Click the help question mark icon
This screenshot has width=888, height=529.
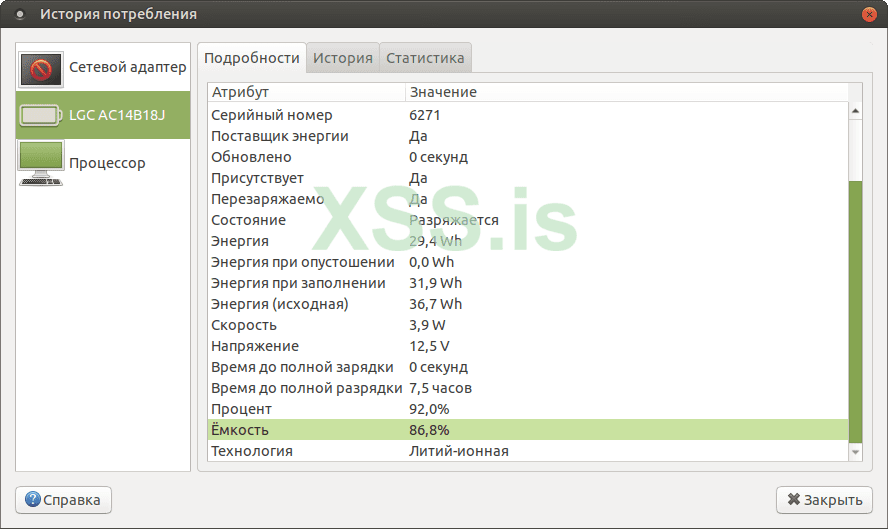pos(33,500)
